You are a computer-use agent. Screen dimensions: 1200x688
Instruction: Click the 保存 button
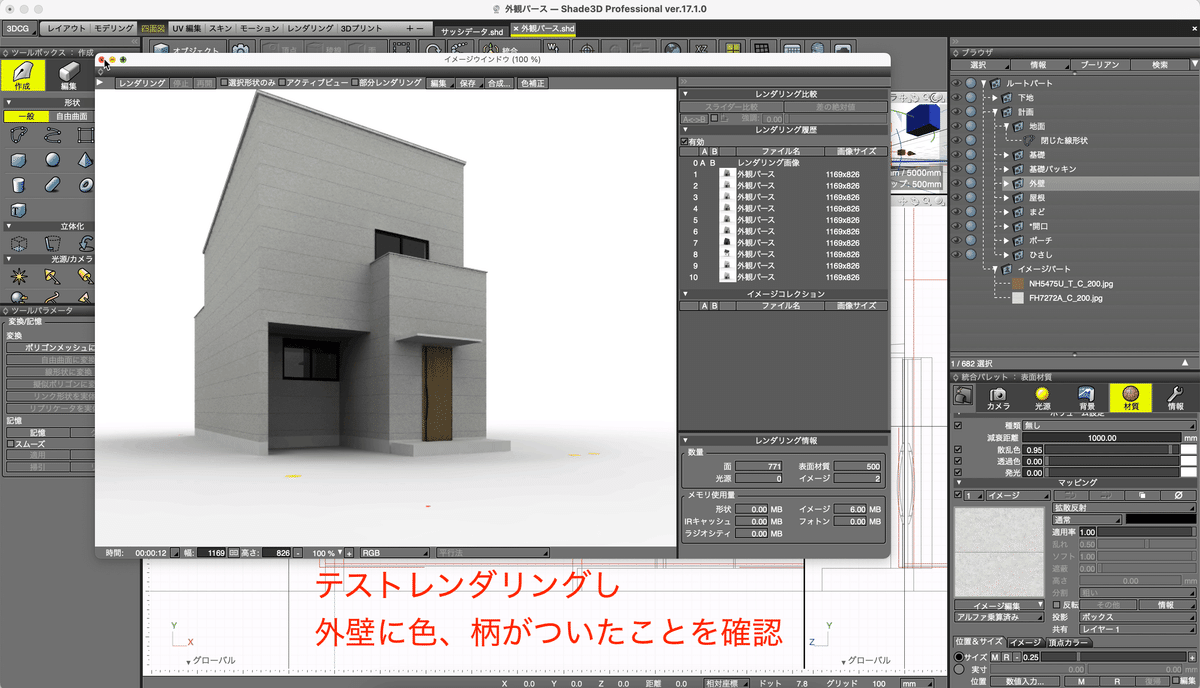tap(468, 84)
